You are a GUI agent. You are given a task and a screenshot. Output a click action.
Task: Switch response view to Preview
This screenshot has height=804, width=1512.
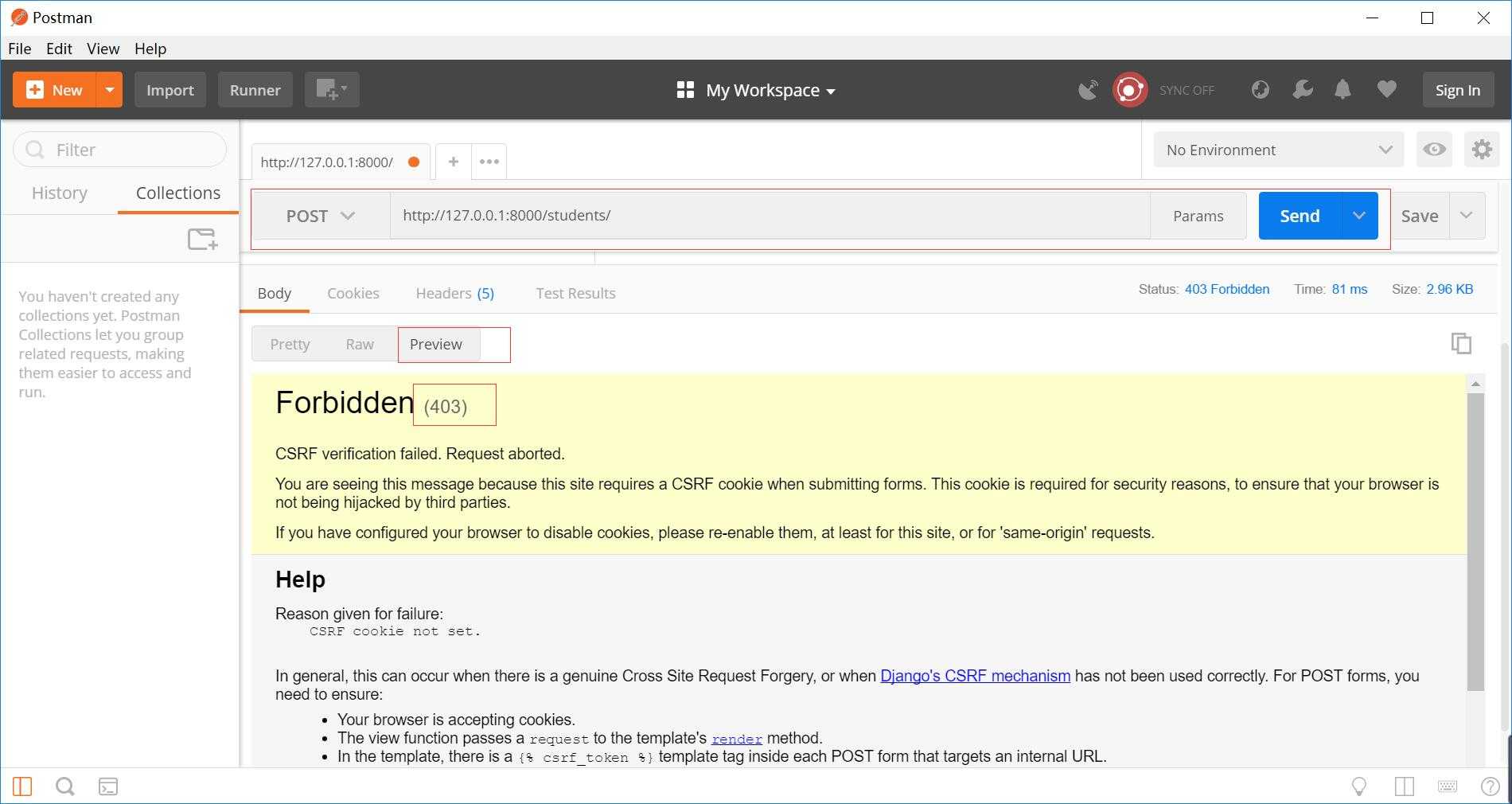(x=436, y=344)
